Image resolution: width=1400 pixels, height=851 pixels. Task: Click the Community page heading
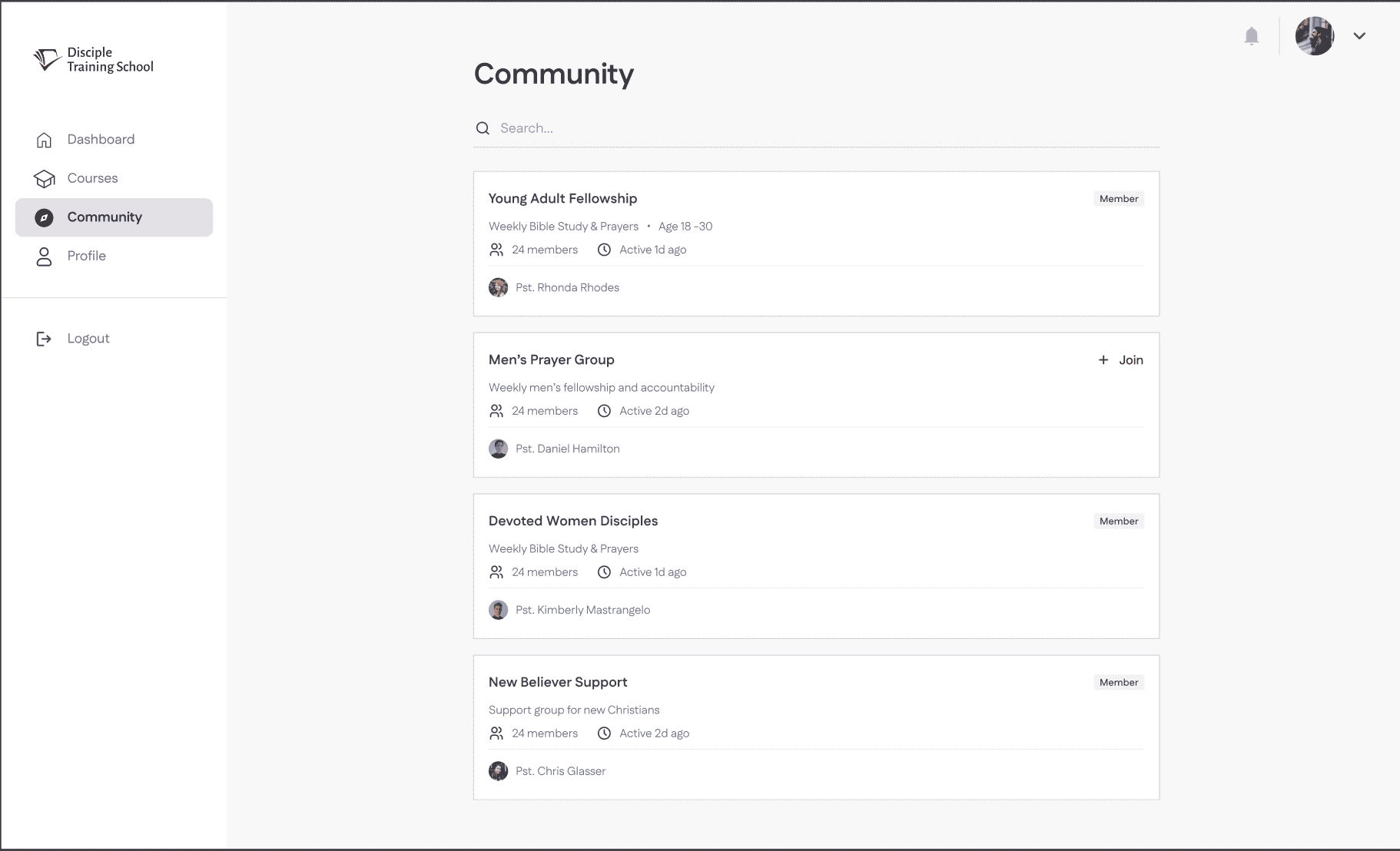point(554,75)
